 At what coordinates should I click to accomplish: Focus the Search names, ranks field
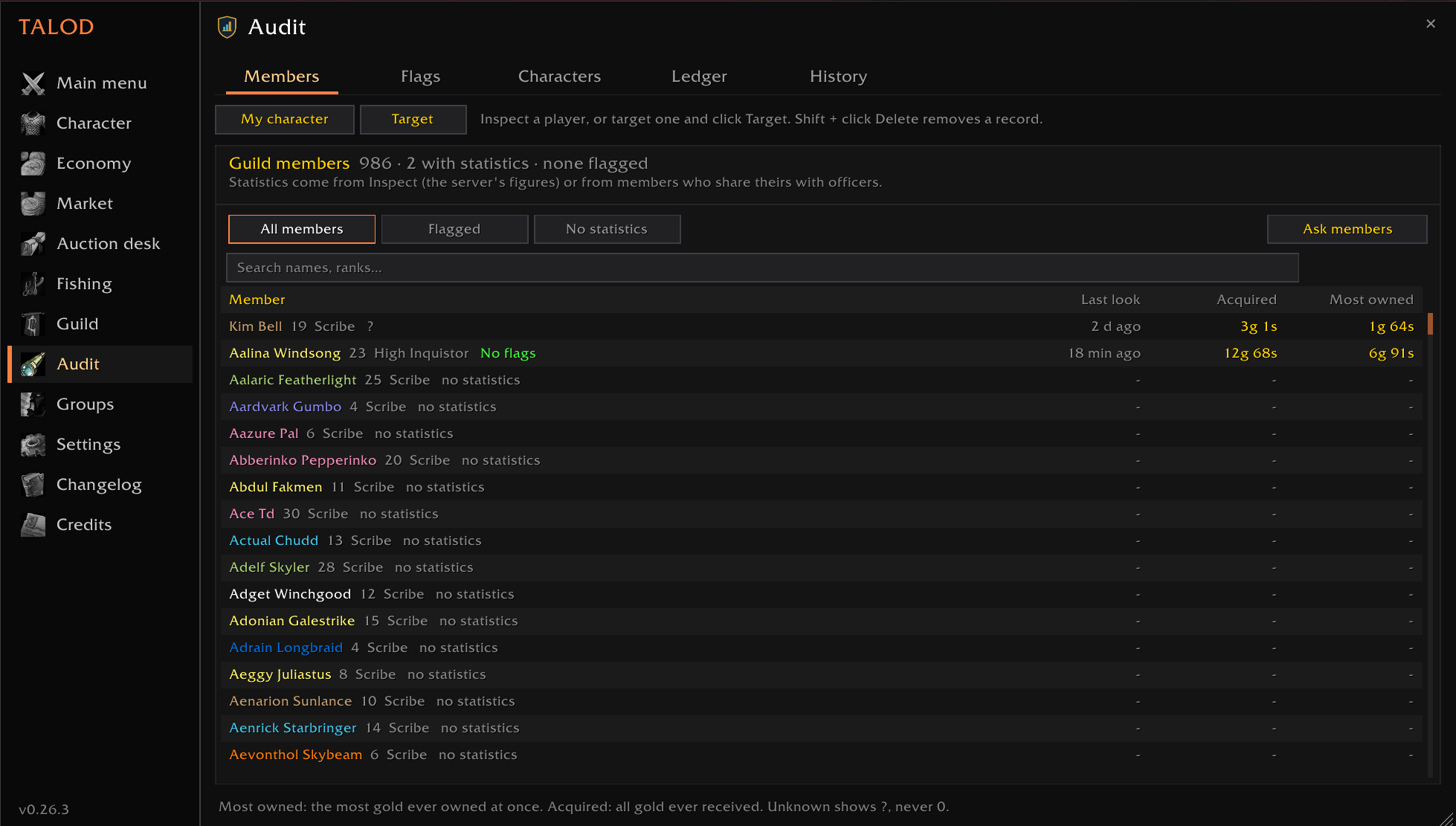tap(762, 268)
